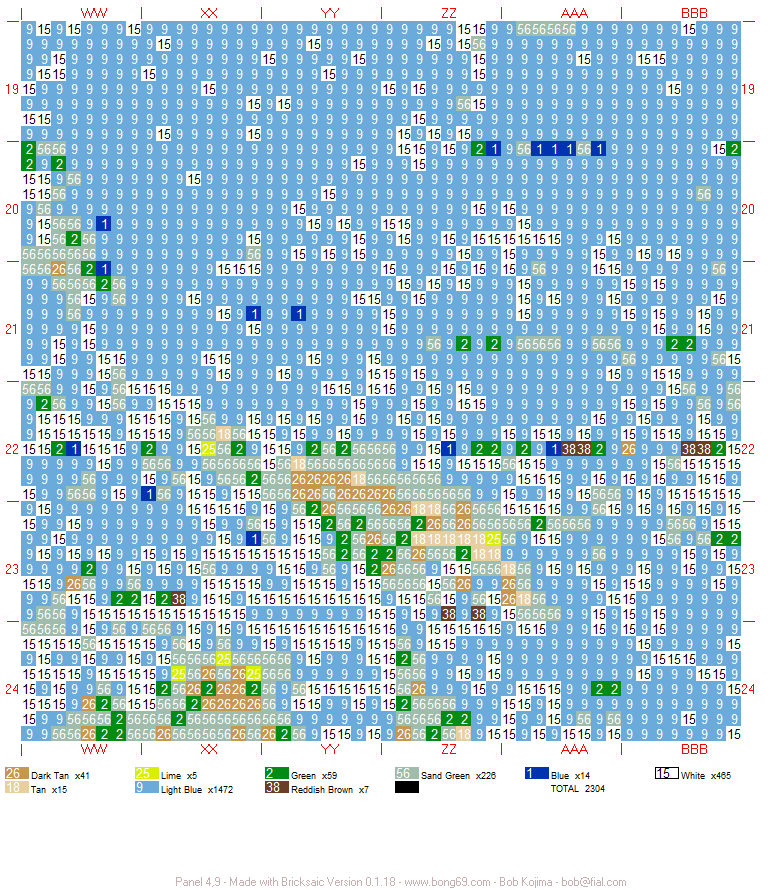Click the Light Blue 9 legend swatch
The image size is (780, 890).
tap(146, 787)
